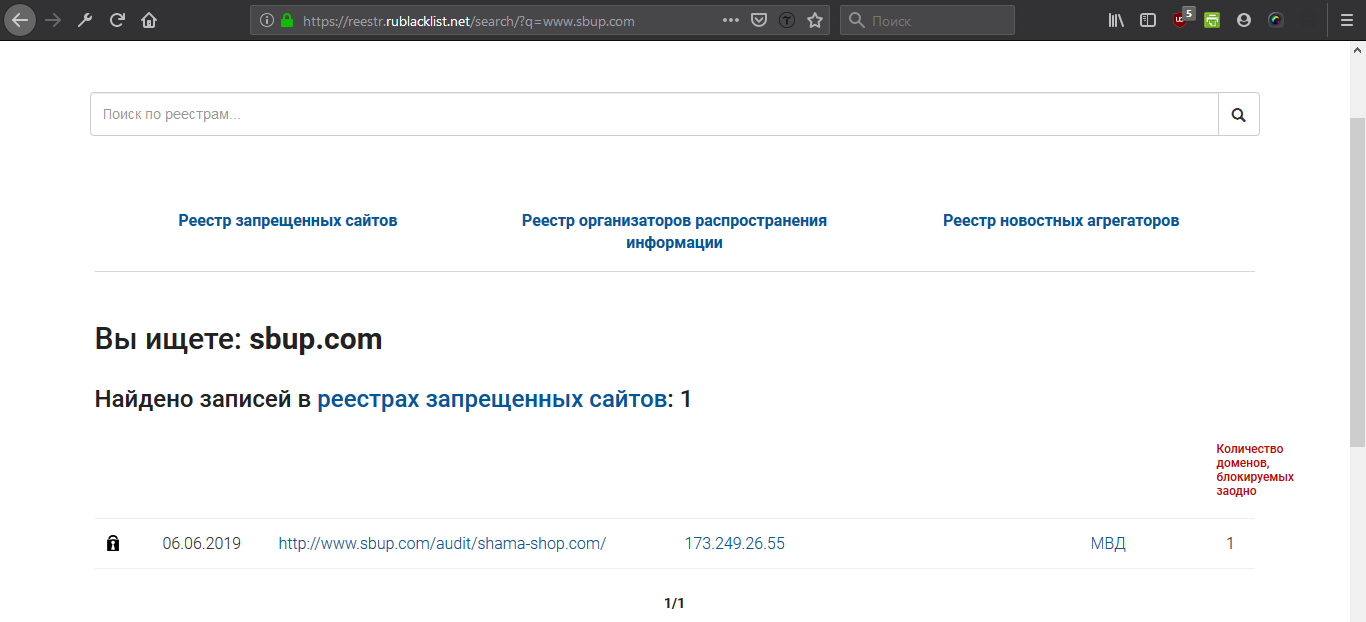
Task: Click the МВД agency link
Action: pyautogui.click(x=1108, y=544)
